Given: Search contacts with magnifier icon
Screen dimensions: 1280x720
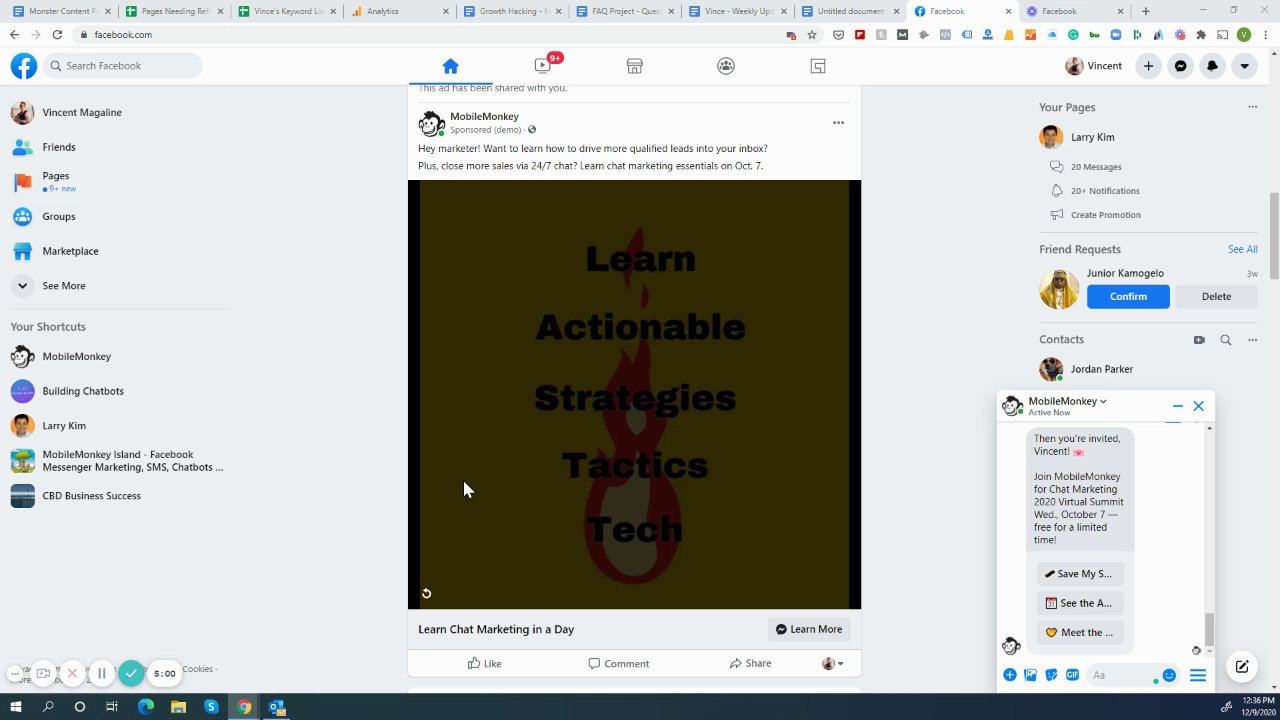Looking at the screenshot, I should pyautogui.click(x=1226, y=340).
